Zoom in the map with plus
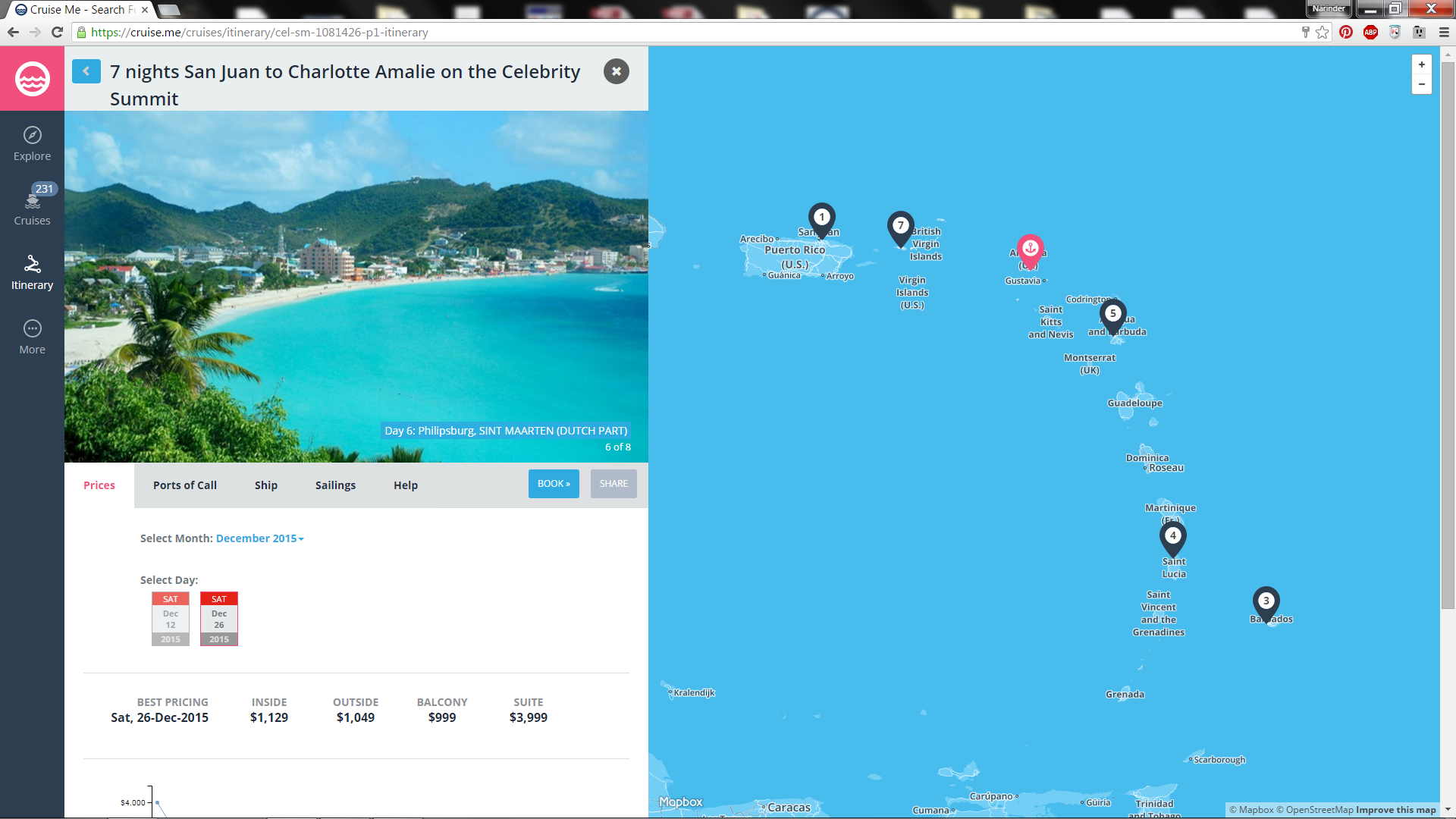 (1421, 64)
